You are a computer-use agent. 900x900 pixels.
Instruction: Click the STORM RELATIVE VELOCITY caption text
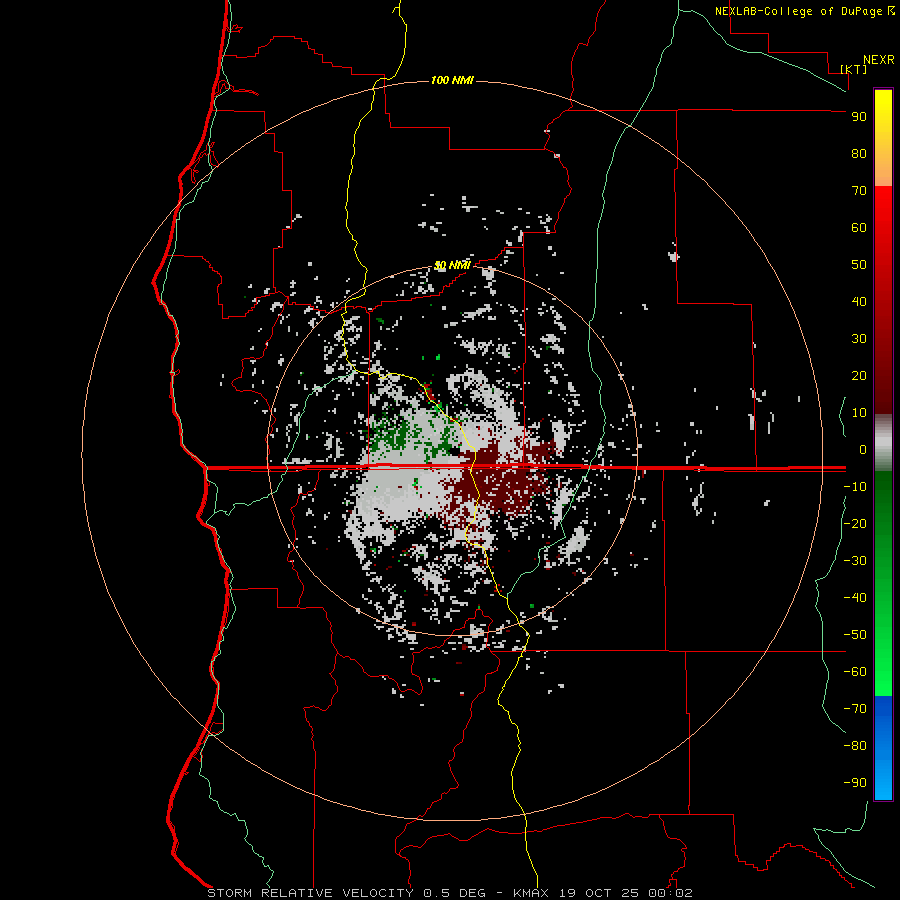311,893
